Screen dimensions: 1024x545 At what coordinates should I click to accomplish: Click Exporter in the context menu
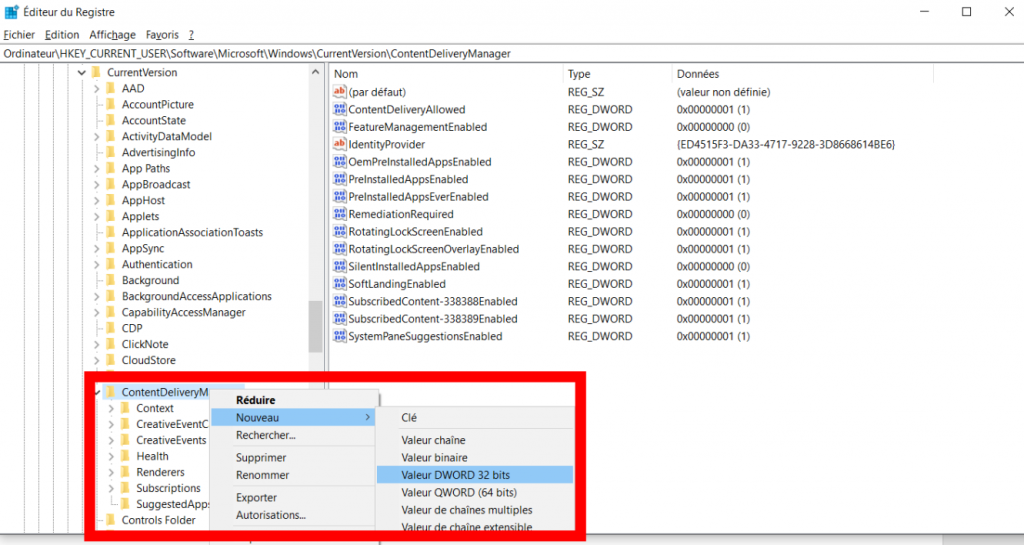pos(256,497)
